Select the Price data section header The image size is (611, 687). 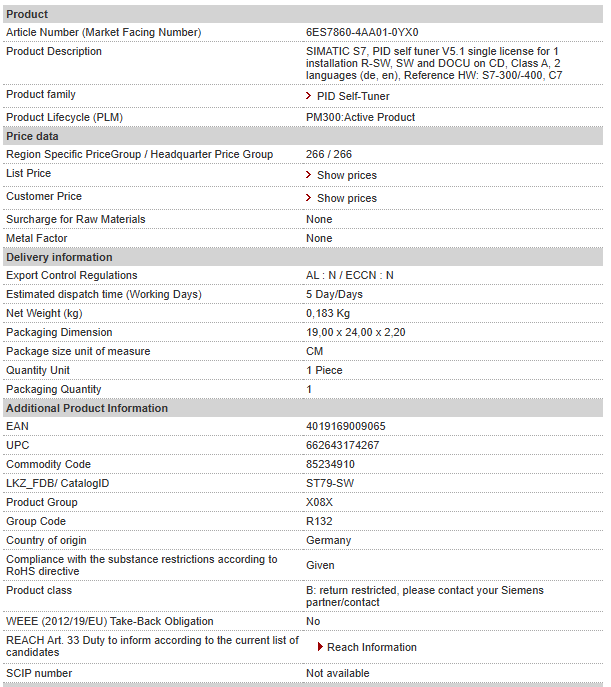coord(303,136)
